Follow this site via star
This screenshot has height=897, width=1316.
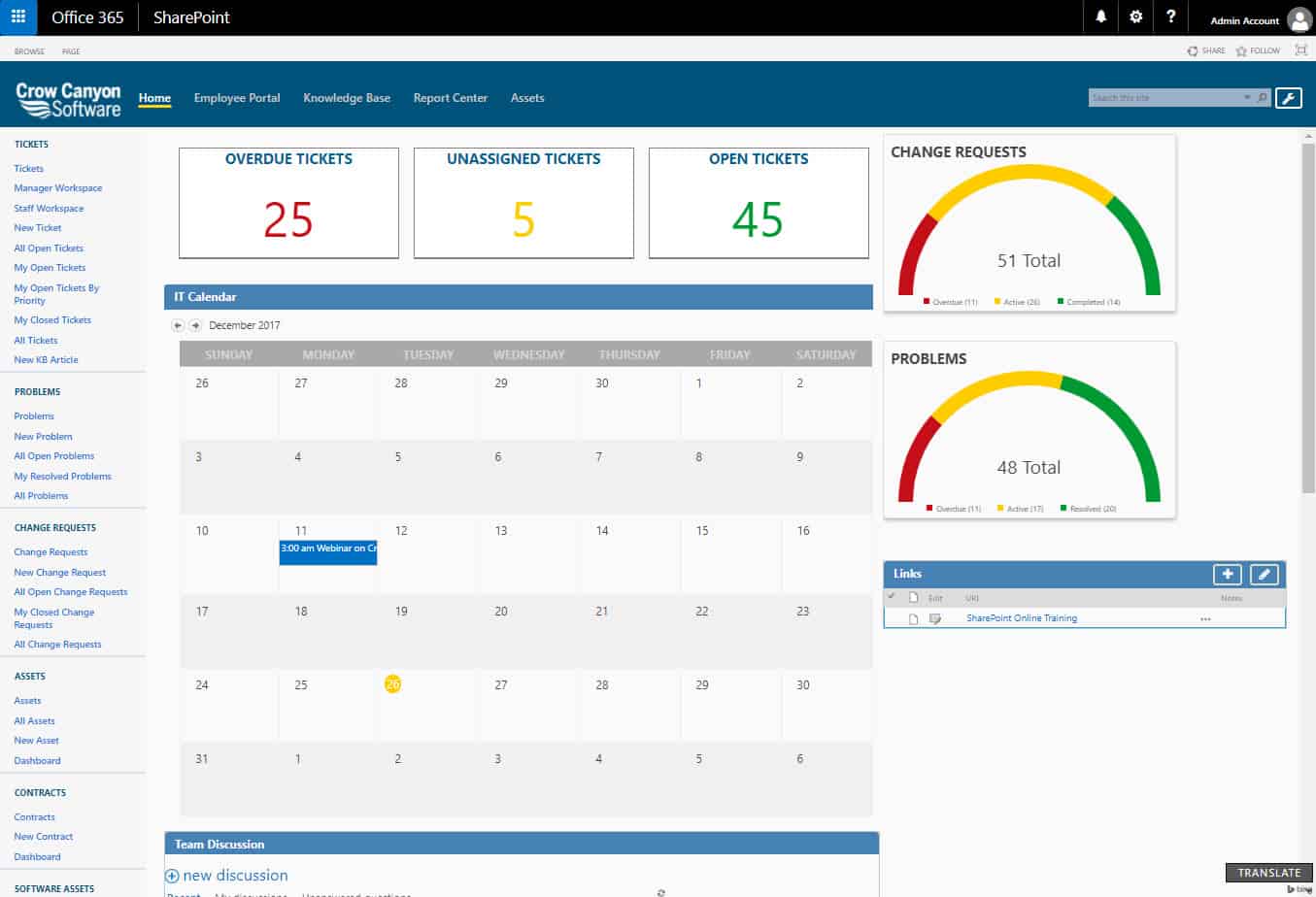pyautogui.click(x=1241, y=50)
